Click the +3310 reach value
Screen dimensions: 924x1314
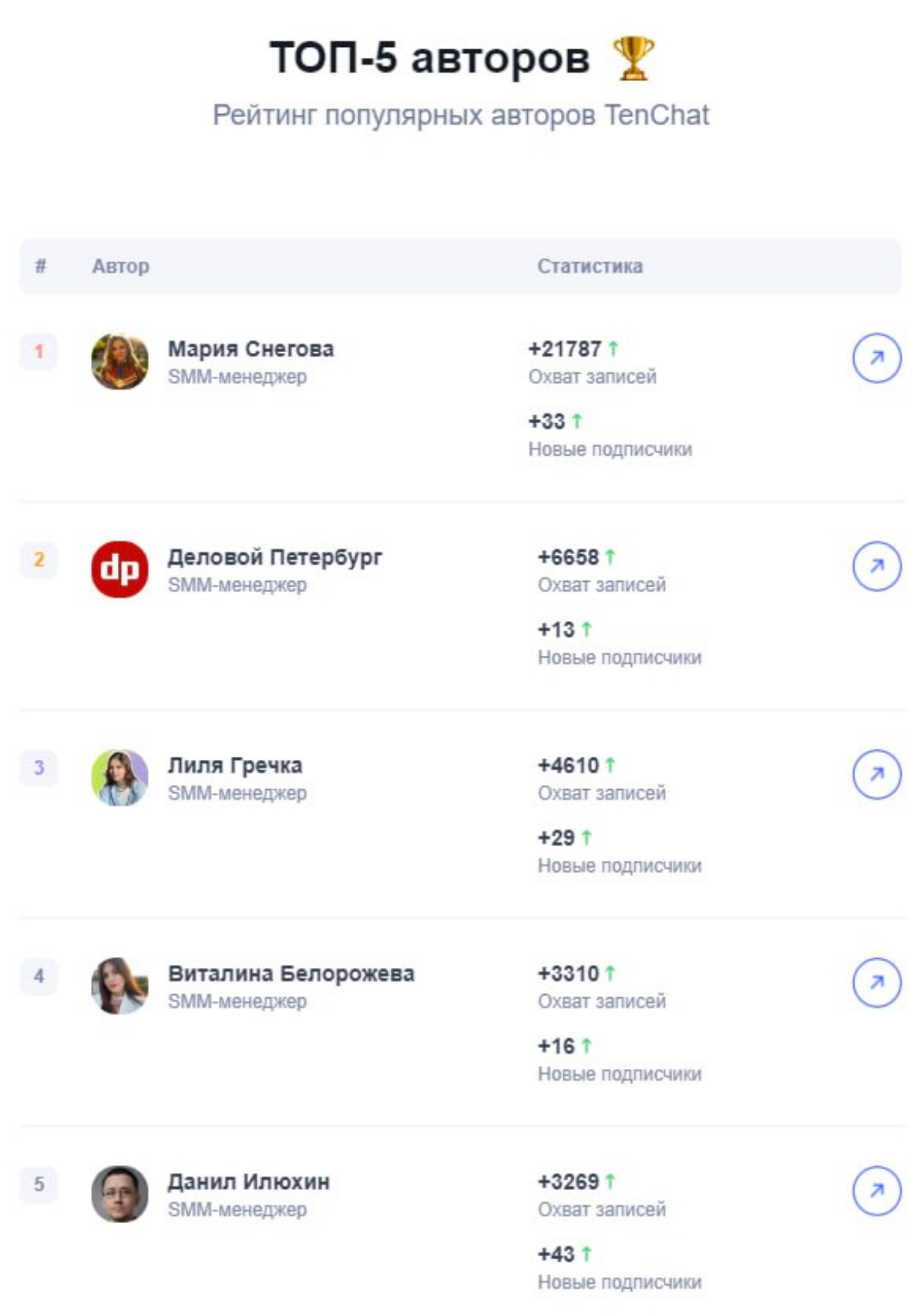tap(568, 973)
